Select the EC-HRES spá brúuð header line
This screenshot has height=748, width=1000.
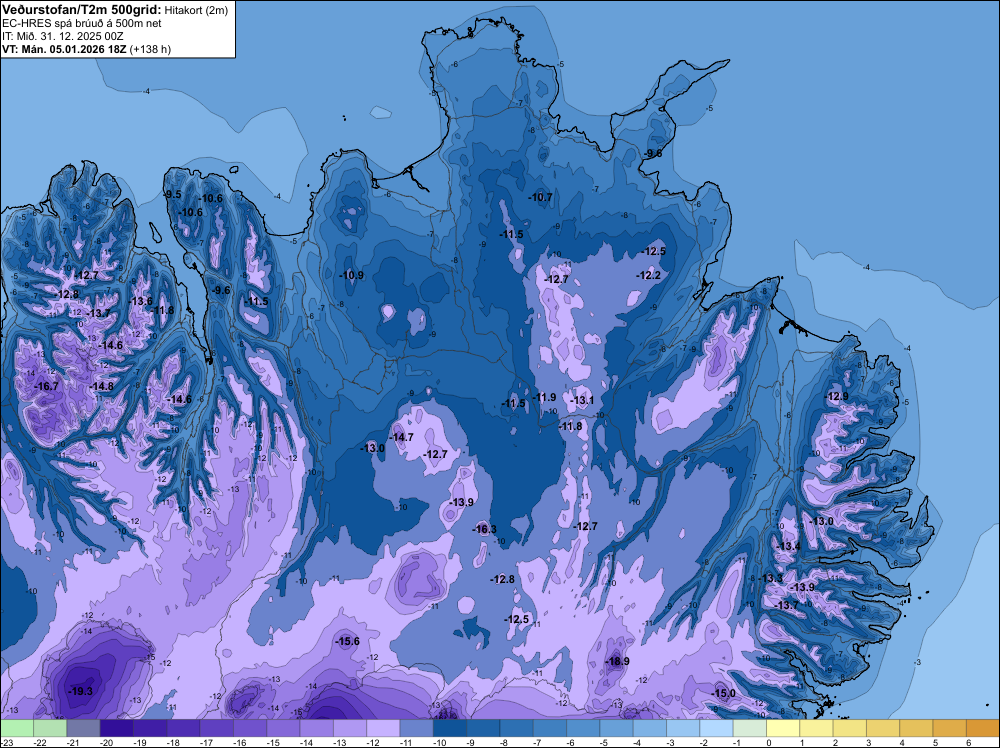click(82, 24)
